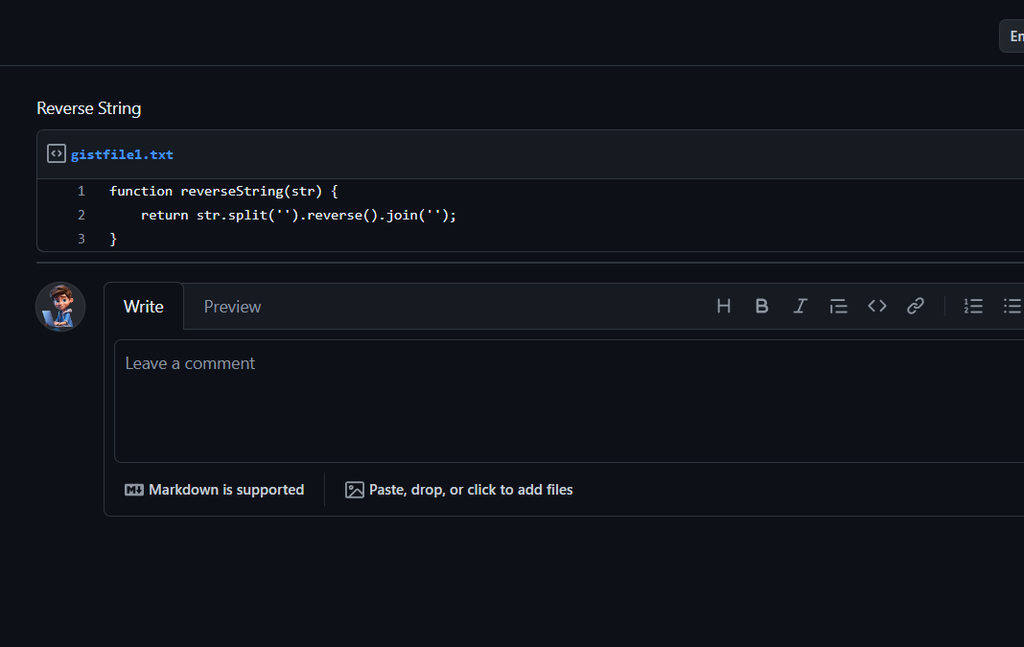Open the partially visible Embed dropdown
The width and height of the screenshot is (1024, 647).
pos(1012,36)
